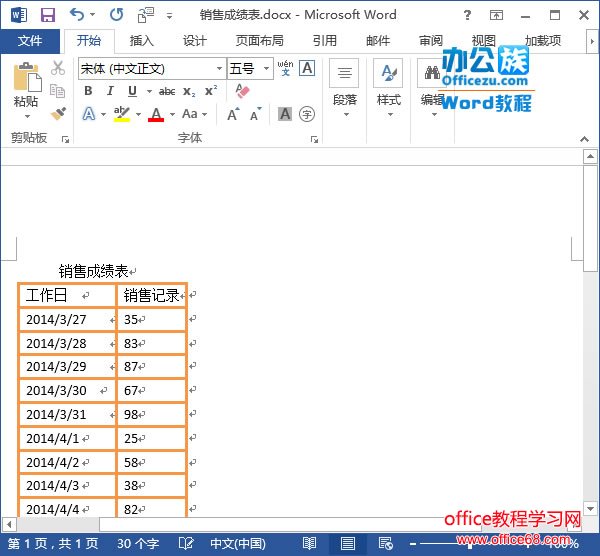Open the proofing check icon in status bar
The width and height of the screenshot is (600, 556).
[185, 544]
